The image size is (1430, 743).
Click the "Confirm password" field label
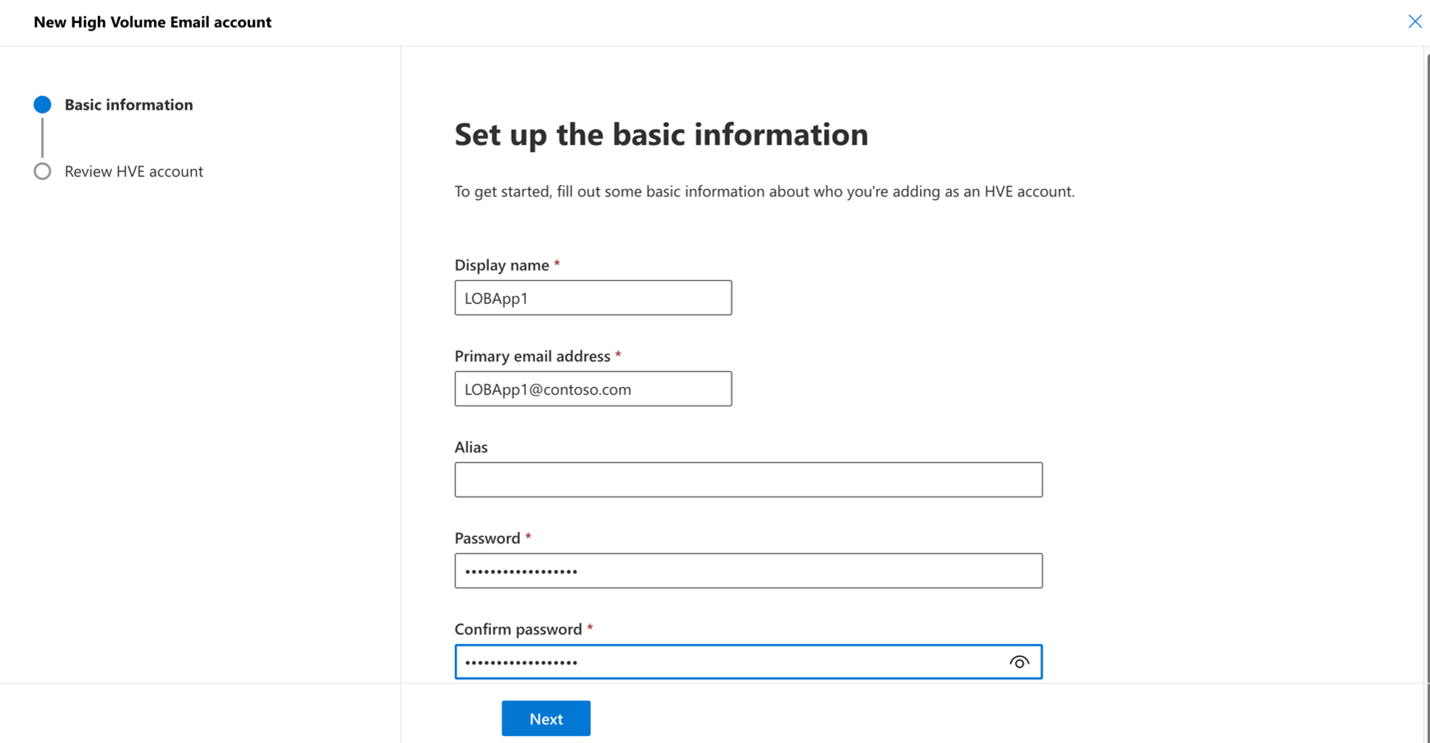click(x=518, y=629)
